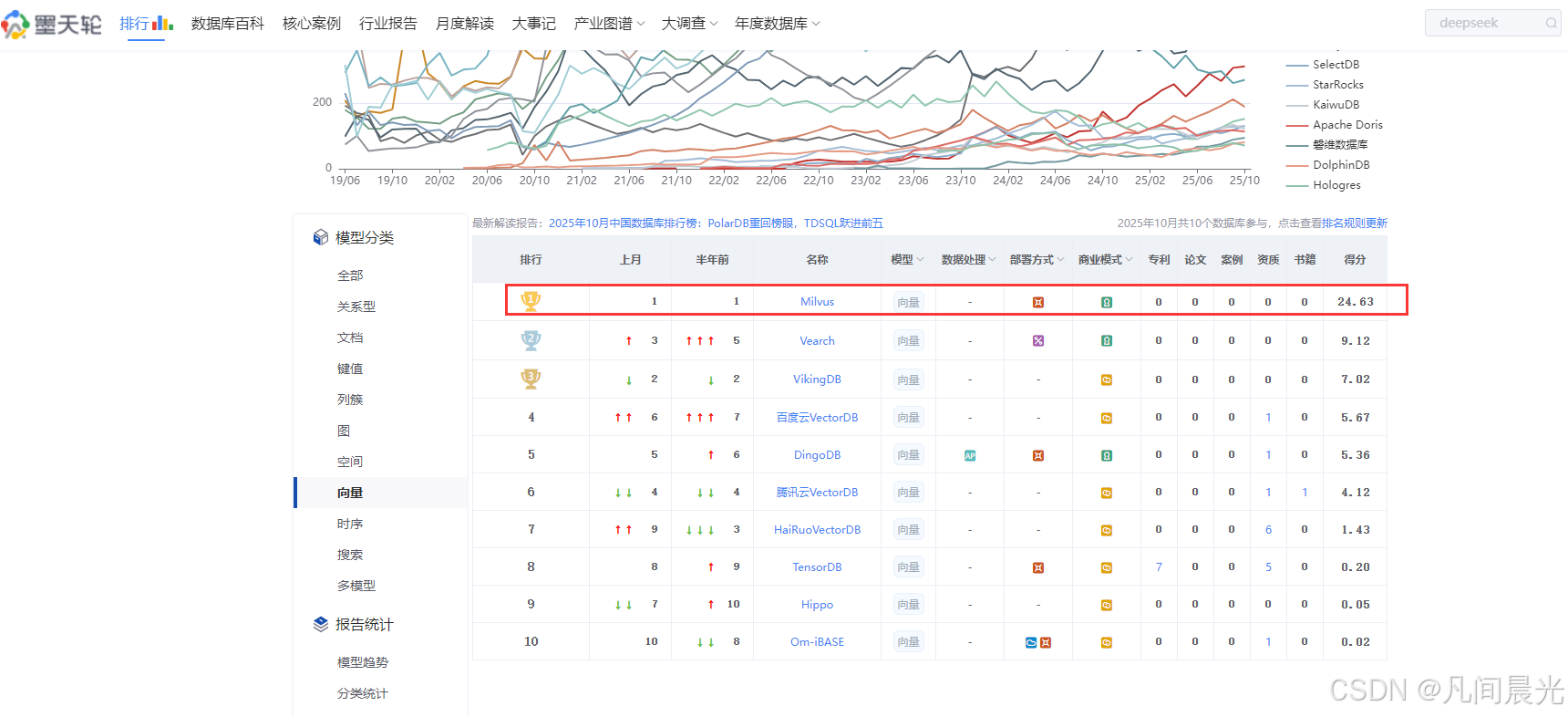The height and width of the screenshot is (717, 1568).
Task: Click HaiRuoVectorDB business model orange icon
Action: [1107, 530]
